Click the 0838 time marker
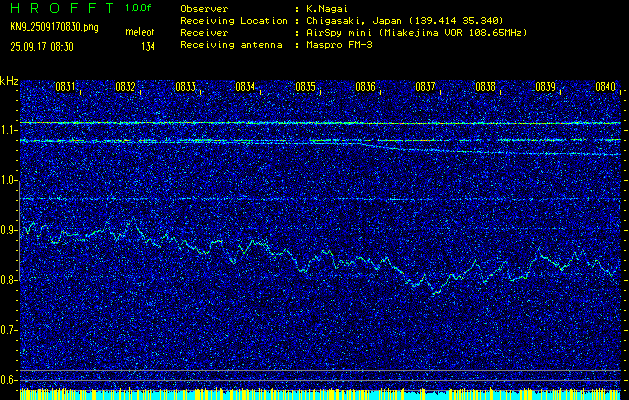Screen dimensions: 629x400 [x=485, y=87]
